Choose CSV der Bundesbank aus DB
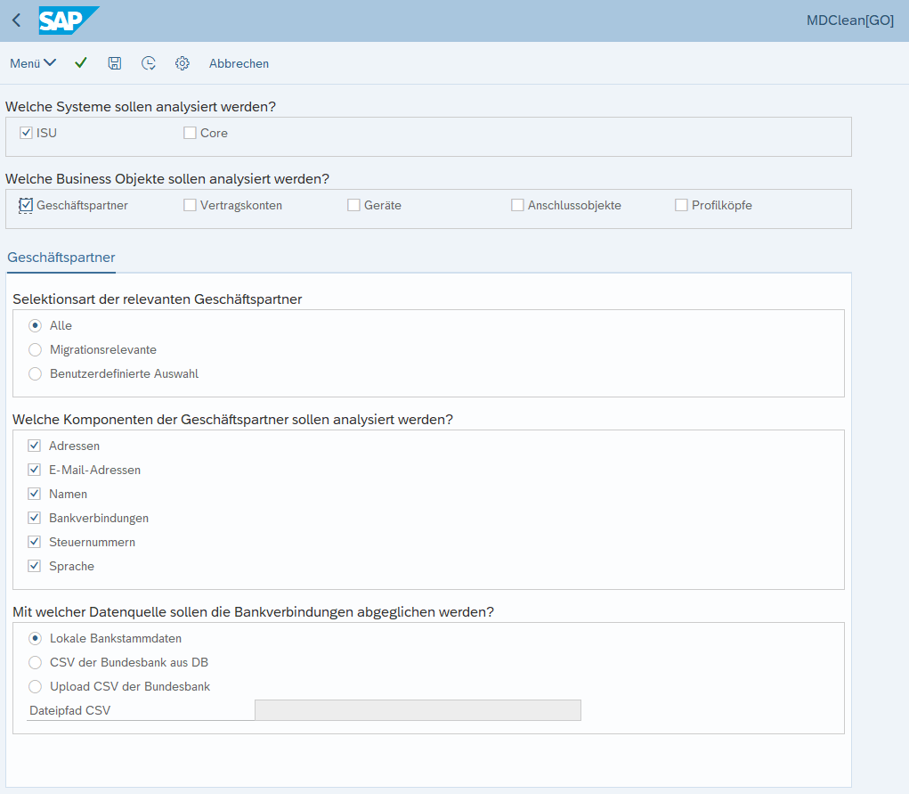This screenshot has height=794, width=909. coord(35,662)
